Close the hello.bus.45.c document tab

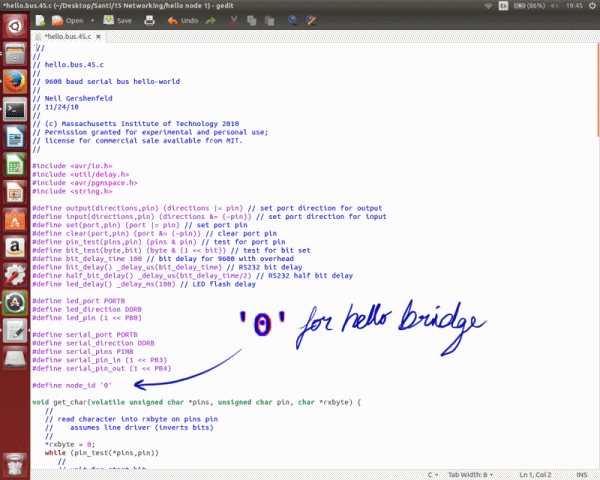(x=98, y=37)
